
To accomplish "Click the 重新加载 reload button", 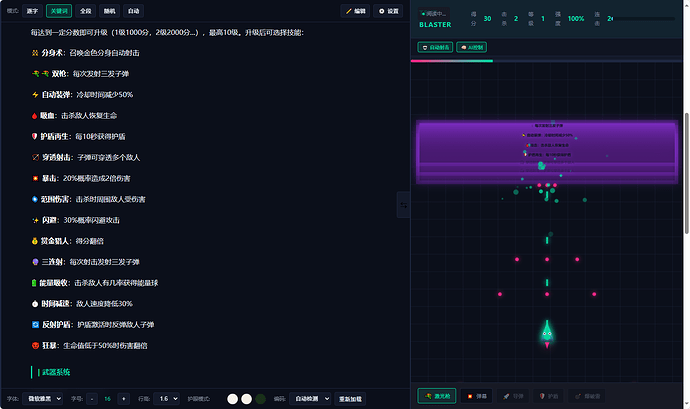I will click(350, 399).
